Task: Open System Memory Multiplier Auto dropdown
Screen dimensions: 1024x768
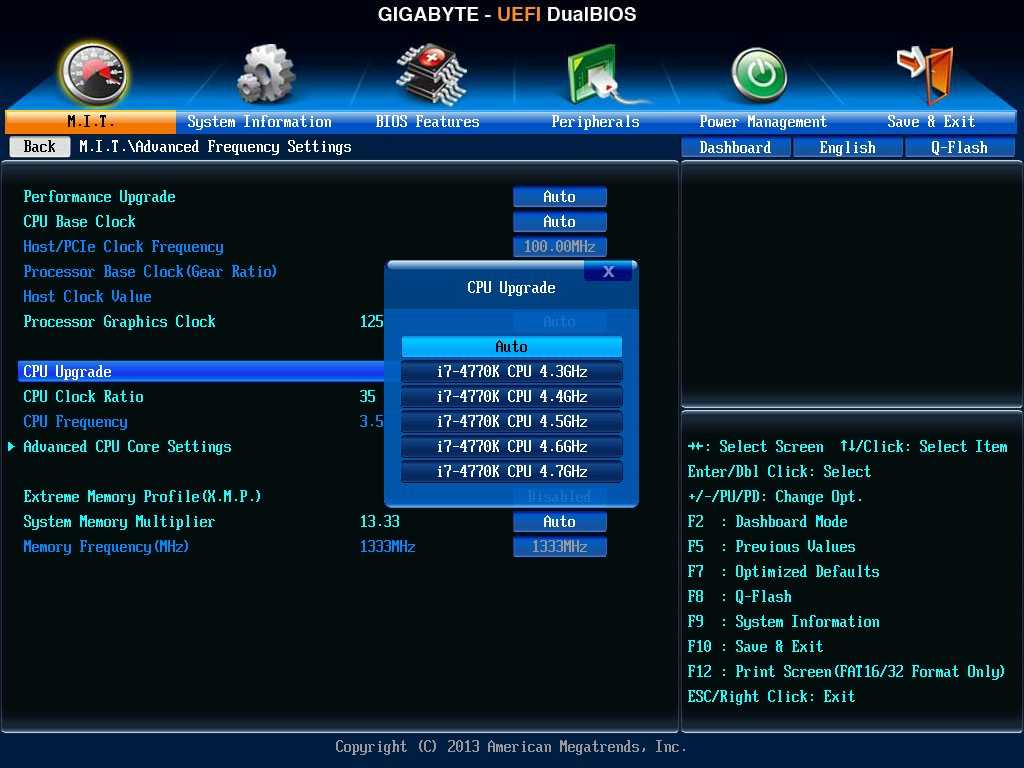Action: (x=559, y=522)
